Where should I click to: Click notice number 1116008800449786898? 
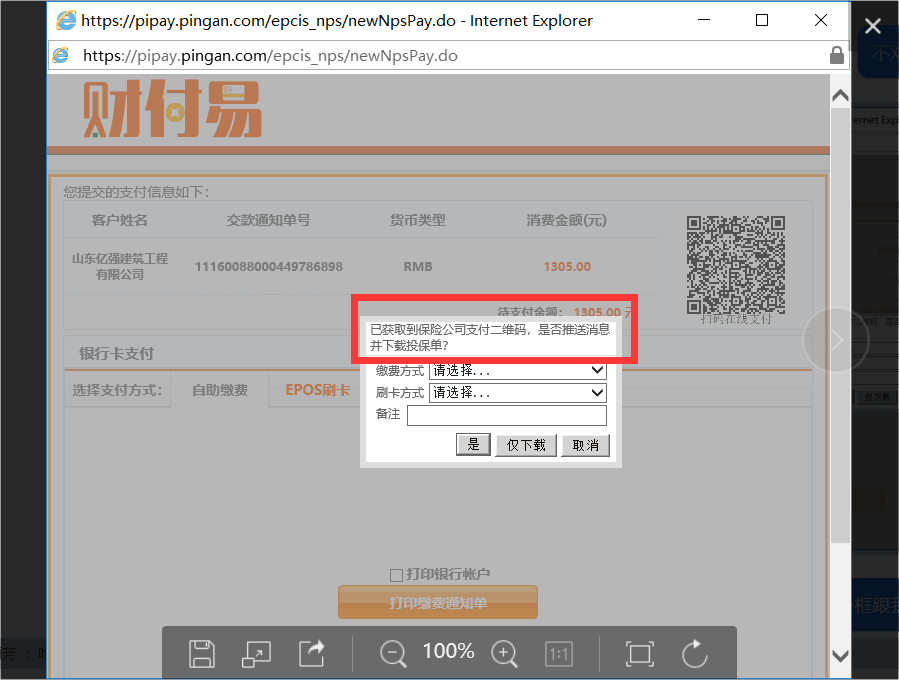tap(269, 267)
